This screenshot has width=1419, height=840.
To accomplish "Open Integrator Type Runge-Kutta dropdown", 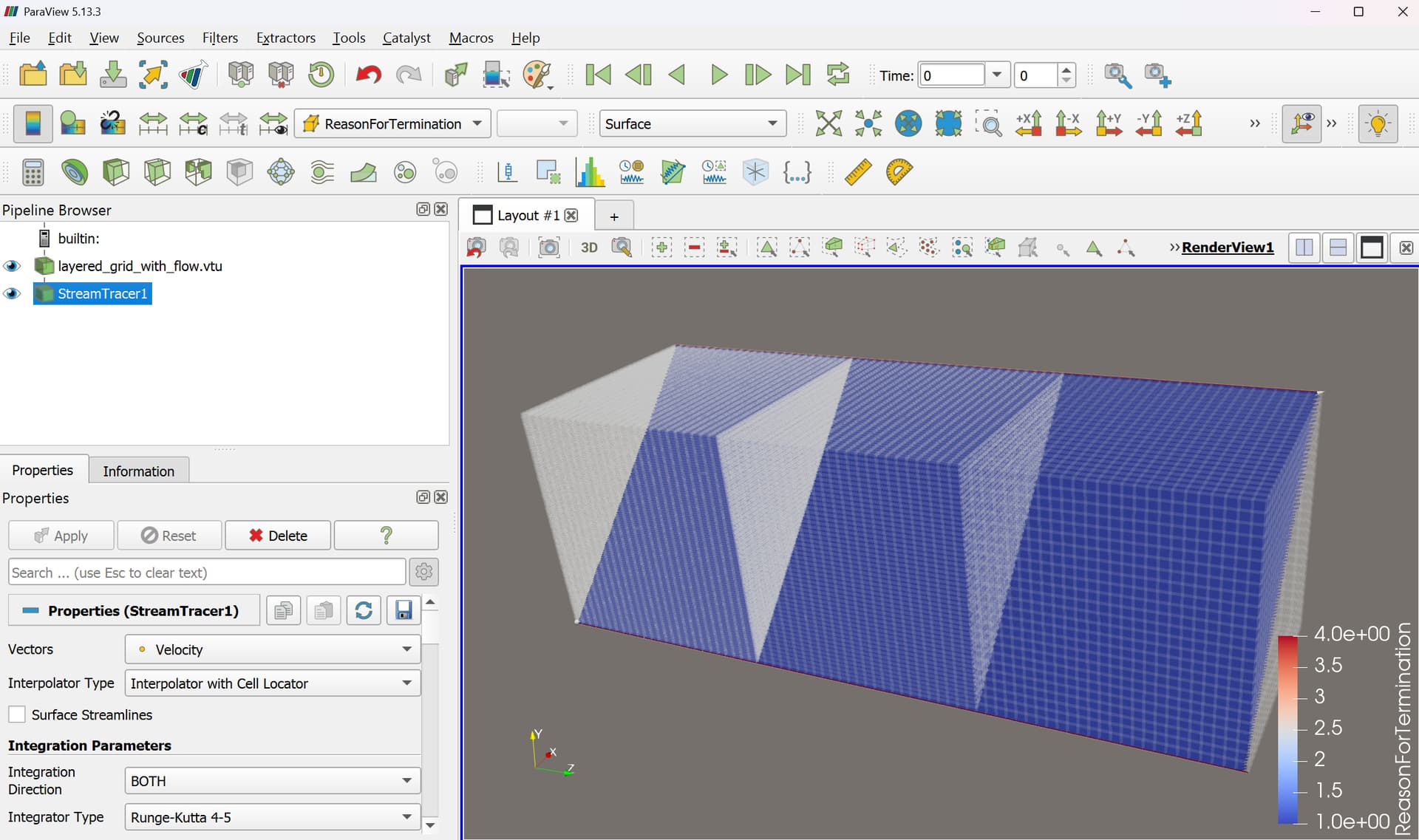I will pyautogui.click(x=273, y=817).
